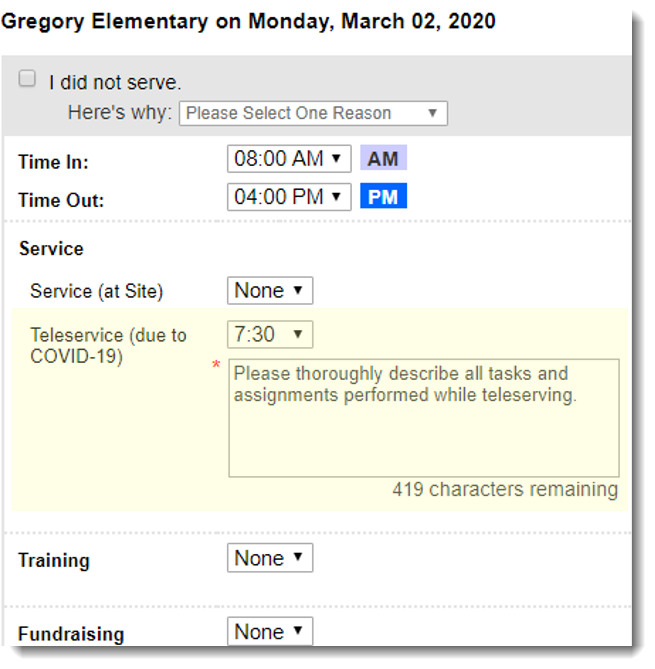655x669 pixels.
Task: Click the teleservice task description text area
Action: [x=423, y=418]
